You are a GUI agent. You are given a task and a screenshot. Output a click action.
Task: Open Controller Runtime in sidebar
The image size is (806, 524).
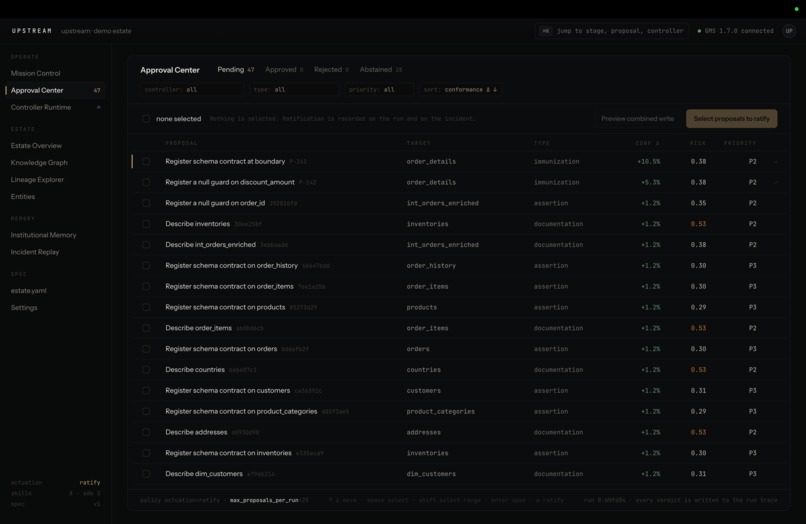pyautogui.click(x=55, y=107)
